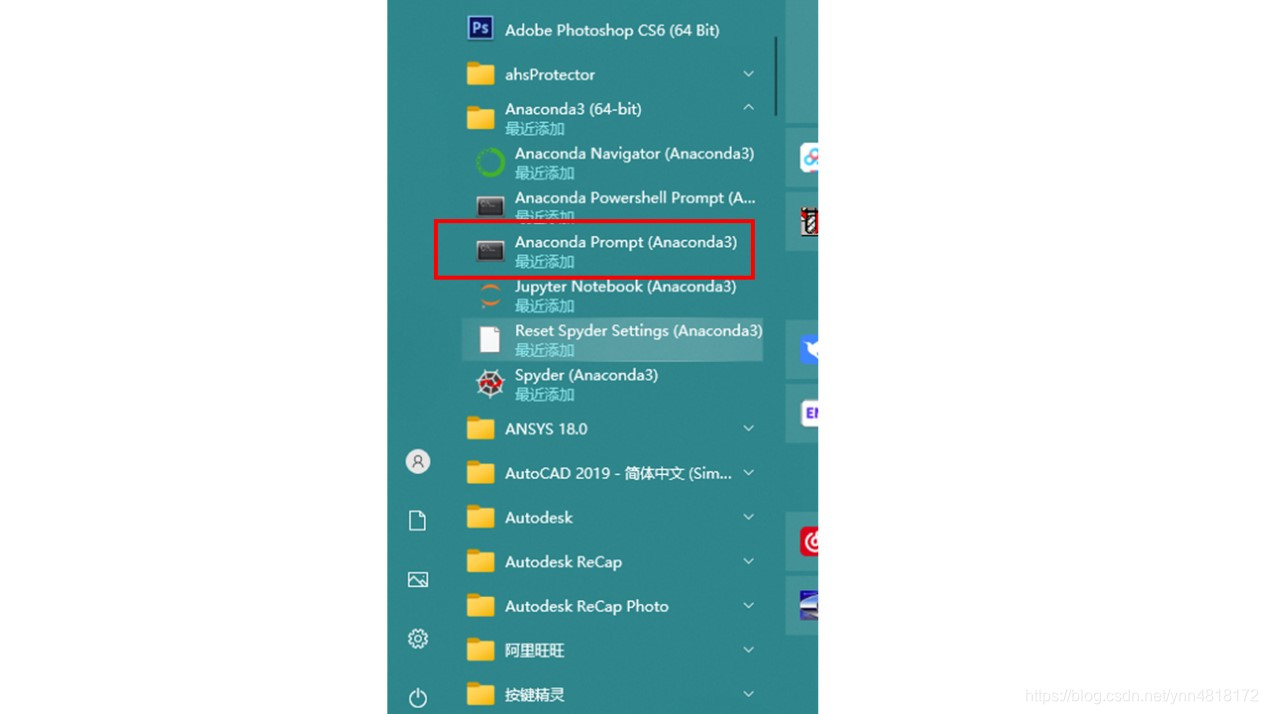Viewport: 1268px width, 714px height.
Task: Open Anaconda Prompt terminal icon
Action: pos(490,251)
